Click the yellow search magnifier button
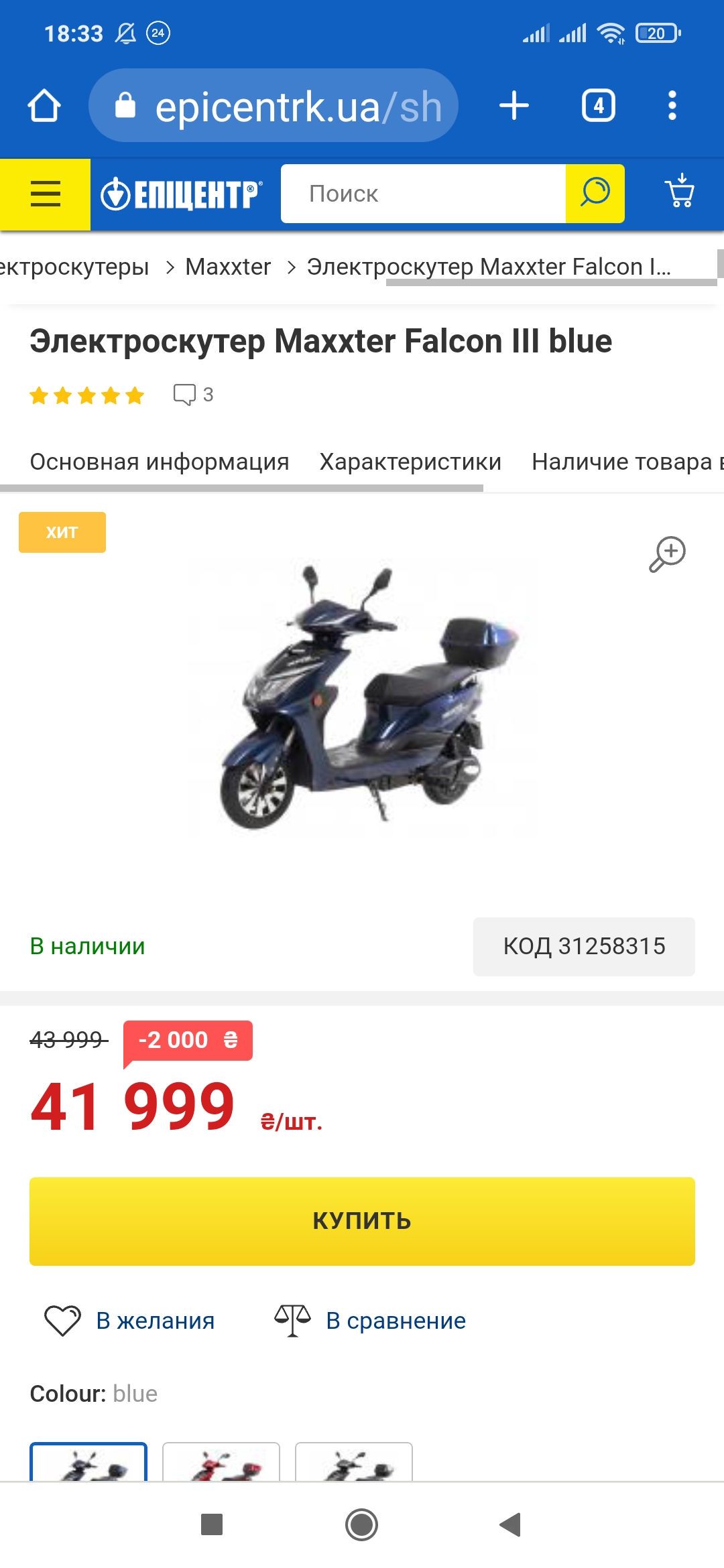 pos(595,194)
